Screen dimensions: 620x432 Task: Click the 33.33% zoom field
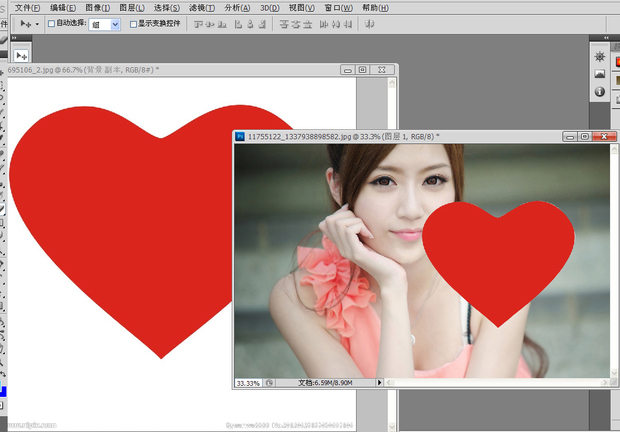pyautogui.click(x=248, y=383)
